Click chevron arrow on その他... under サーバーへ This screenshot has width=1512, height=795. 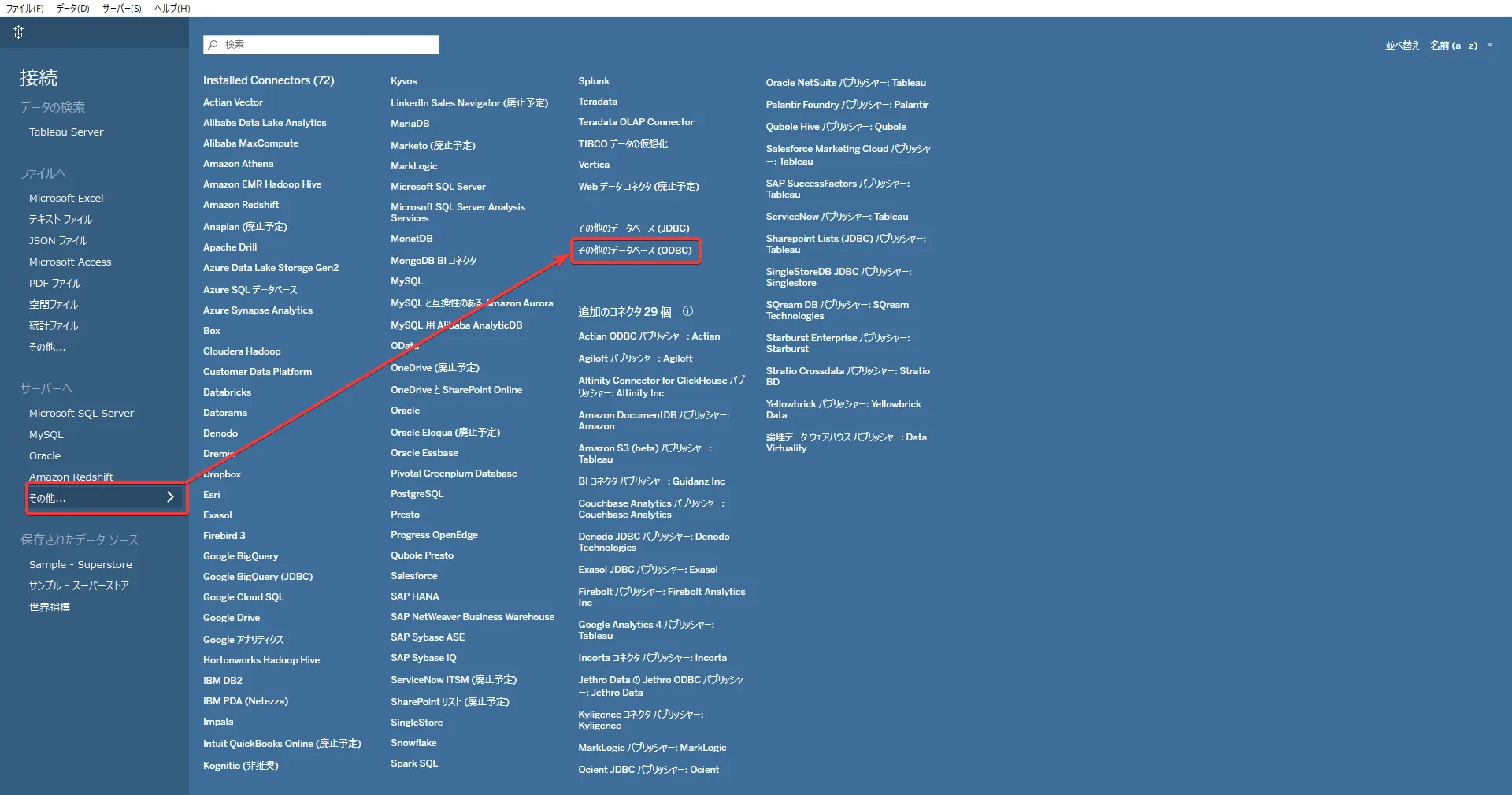tap(170, 497)
